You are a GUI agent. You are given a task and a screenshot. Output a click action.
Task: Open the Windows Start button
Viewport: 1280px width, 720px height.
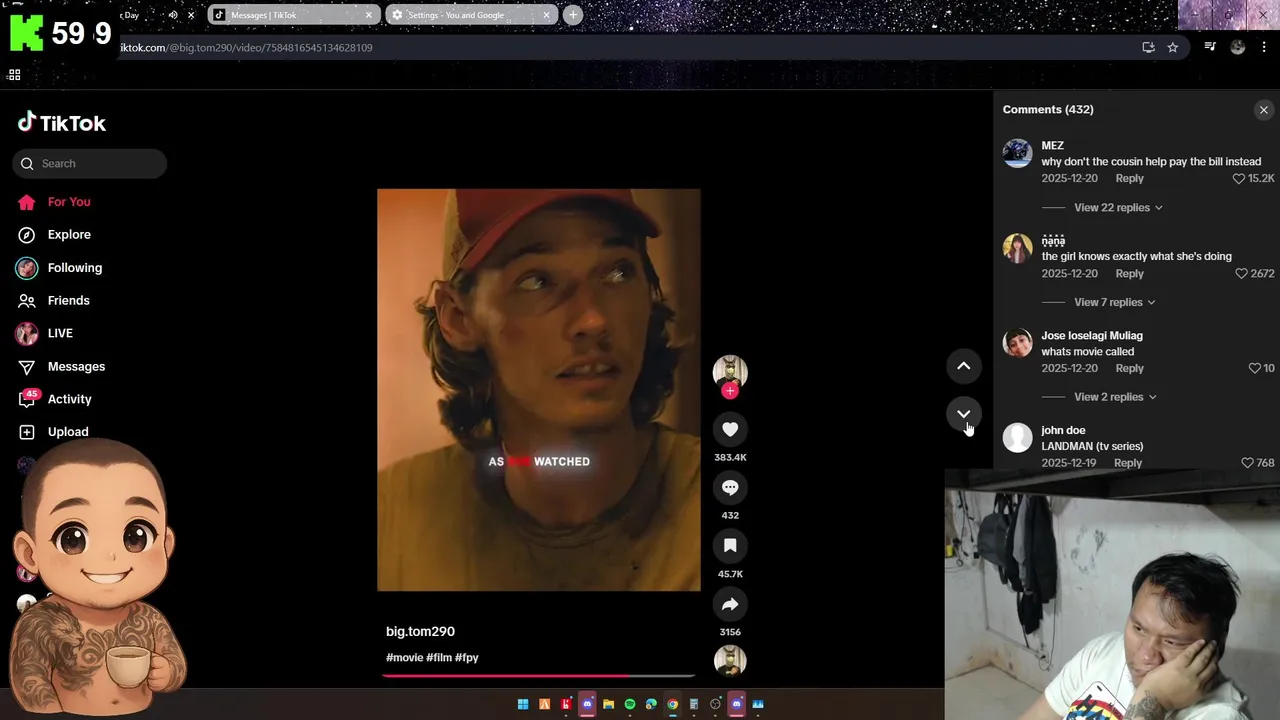tap(523, 704)
